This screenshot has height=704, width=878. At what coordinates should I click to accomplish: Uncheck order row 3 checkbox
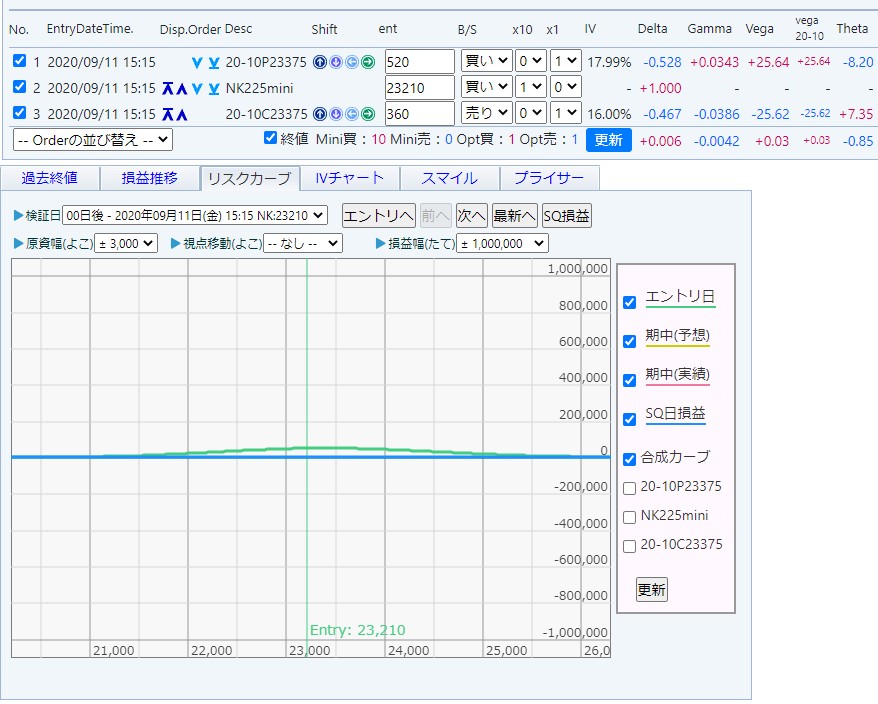pos(19,113)
